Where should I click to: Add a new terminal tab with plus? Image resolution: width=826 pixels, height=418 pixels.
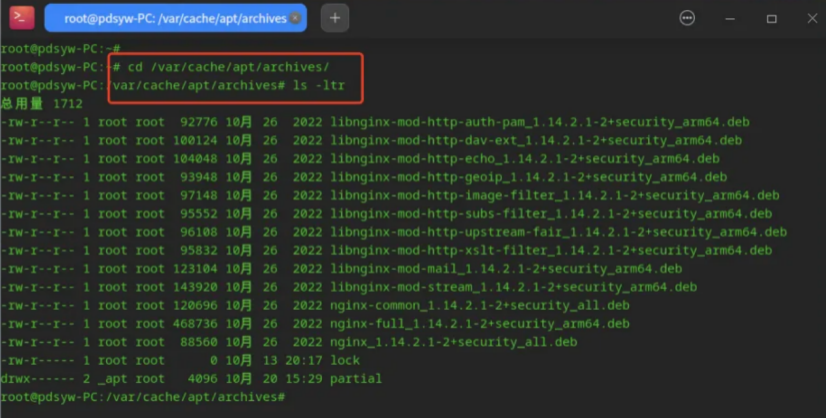335,18
